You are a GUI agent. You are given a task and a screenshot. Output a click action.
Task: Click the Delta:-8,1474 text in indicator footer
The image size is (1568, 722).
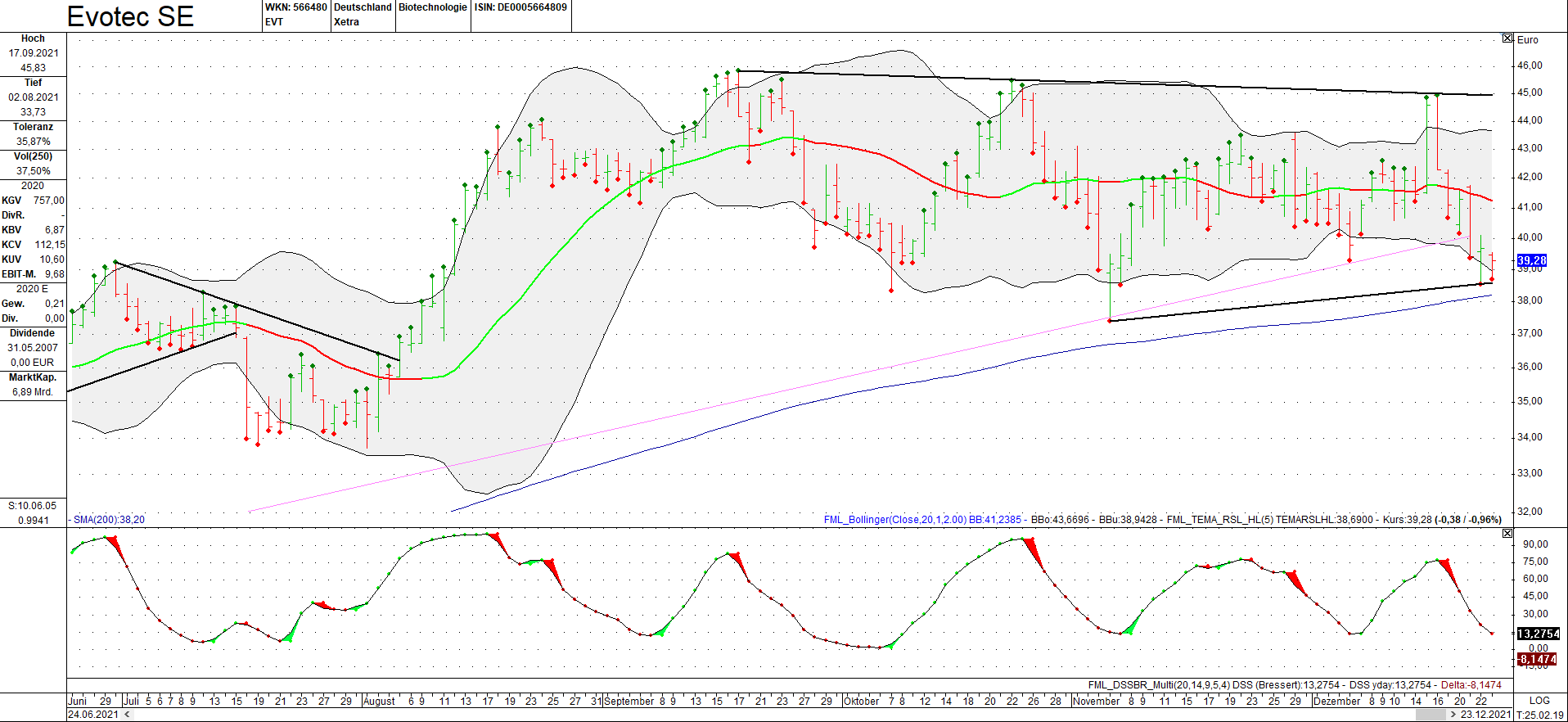coord(1471,685)
